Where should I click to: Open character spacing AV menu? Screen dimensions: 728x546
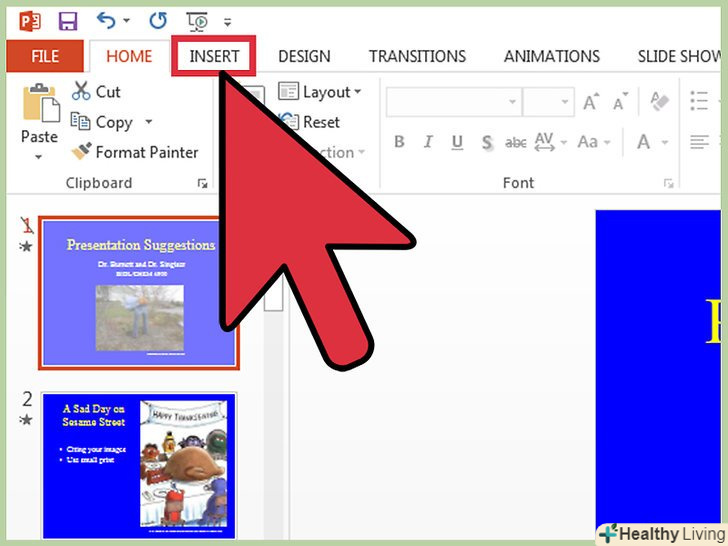tap(550, 142)
